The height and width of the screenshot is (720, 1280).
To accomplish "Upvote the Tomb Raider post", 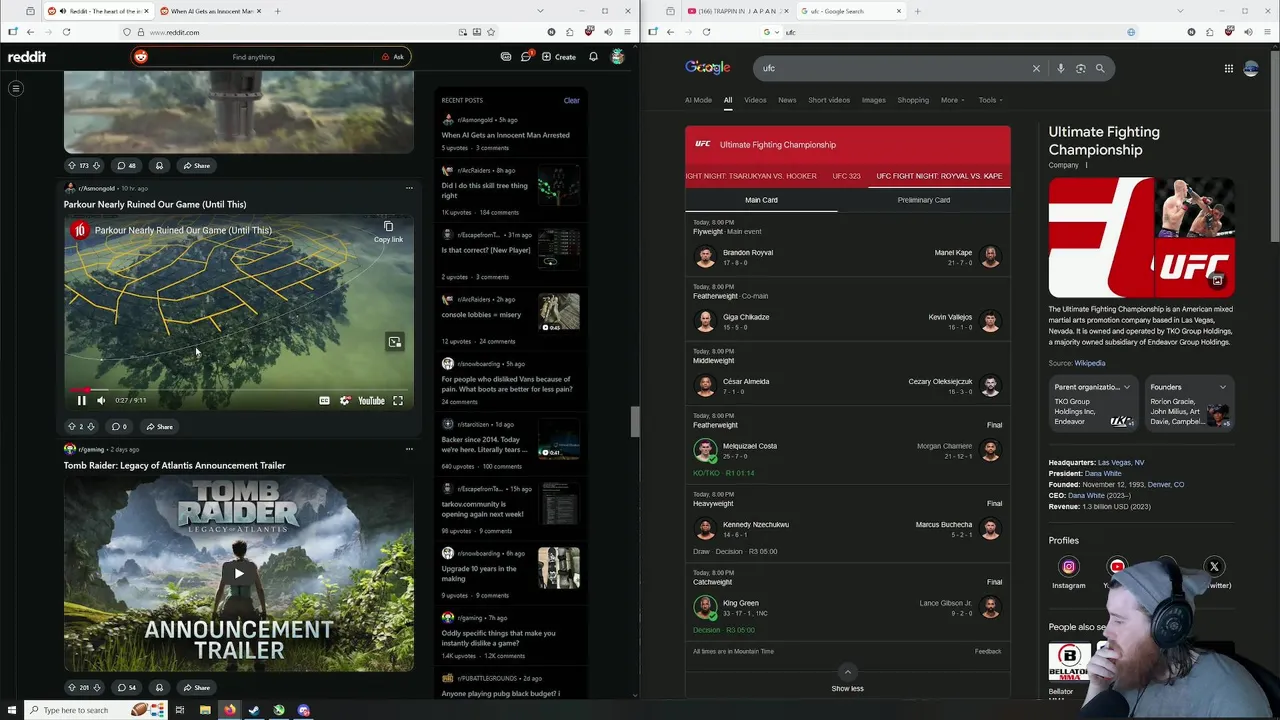I will [71, 687].
